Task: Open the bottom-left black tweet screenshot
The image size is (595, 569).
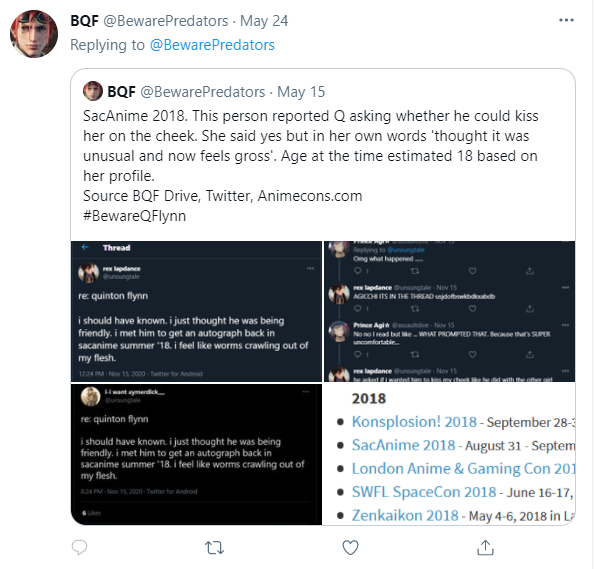Action: (196, 454)
